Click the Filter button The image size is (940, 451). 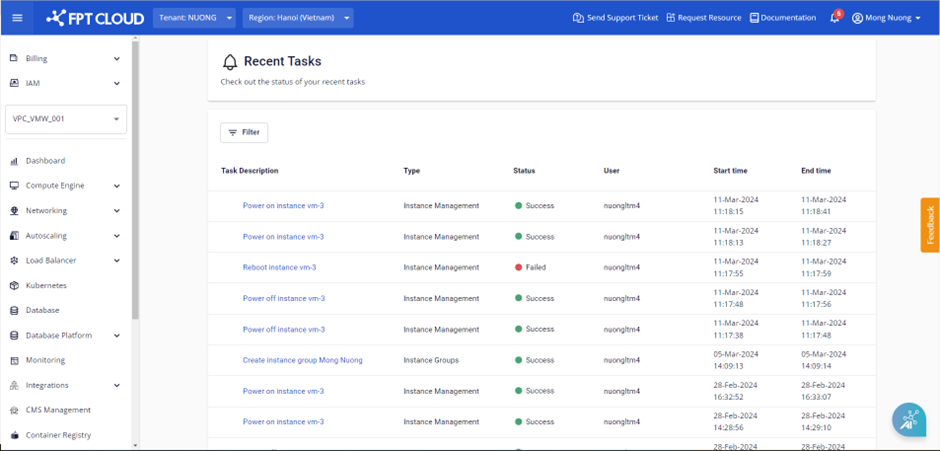pos(244,132)
